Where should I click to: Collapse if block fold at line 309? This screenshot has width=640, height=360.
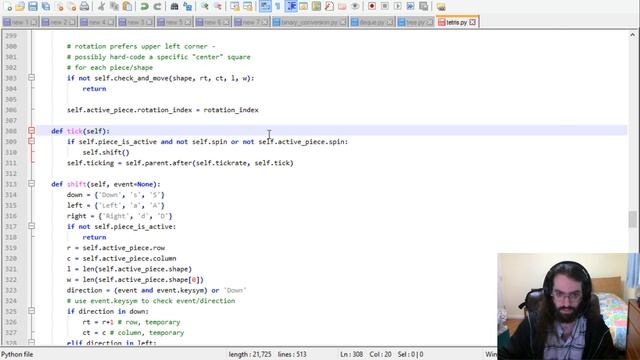pyautogui.click(x=31, y=141)
